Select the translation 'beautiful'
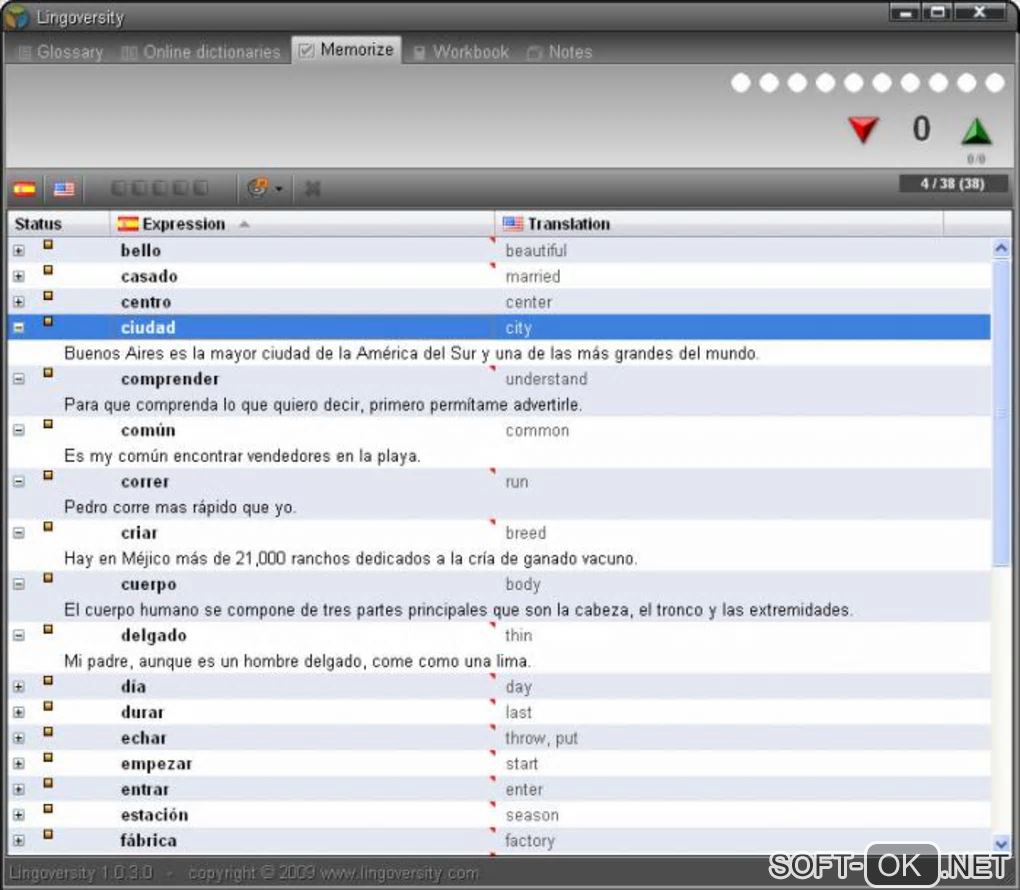1020x890 pixels. click(x=536, y=250)
